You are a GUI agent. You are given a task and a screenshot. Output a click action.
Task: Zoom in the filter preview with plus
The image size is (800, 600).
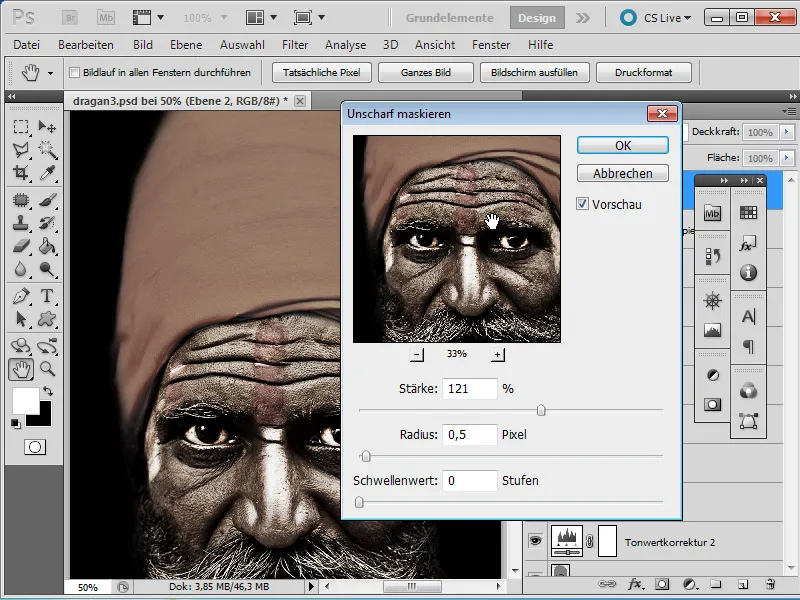click(x=497, y=354)
